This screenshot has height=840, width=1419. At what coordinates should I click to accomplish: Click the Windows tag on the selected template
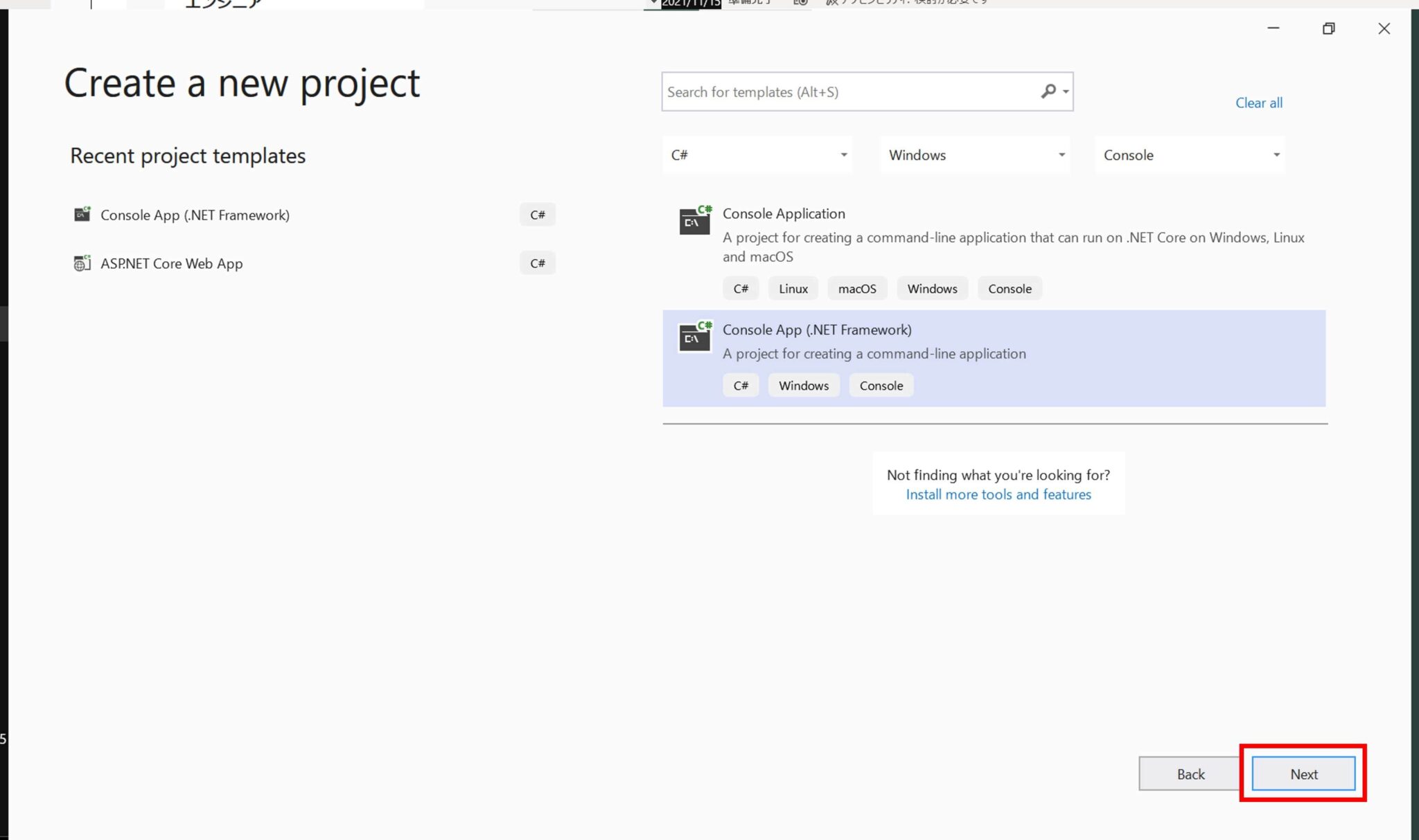(x=804, y=385)
